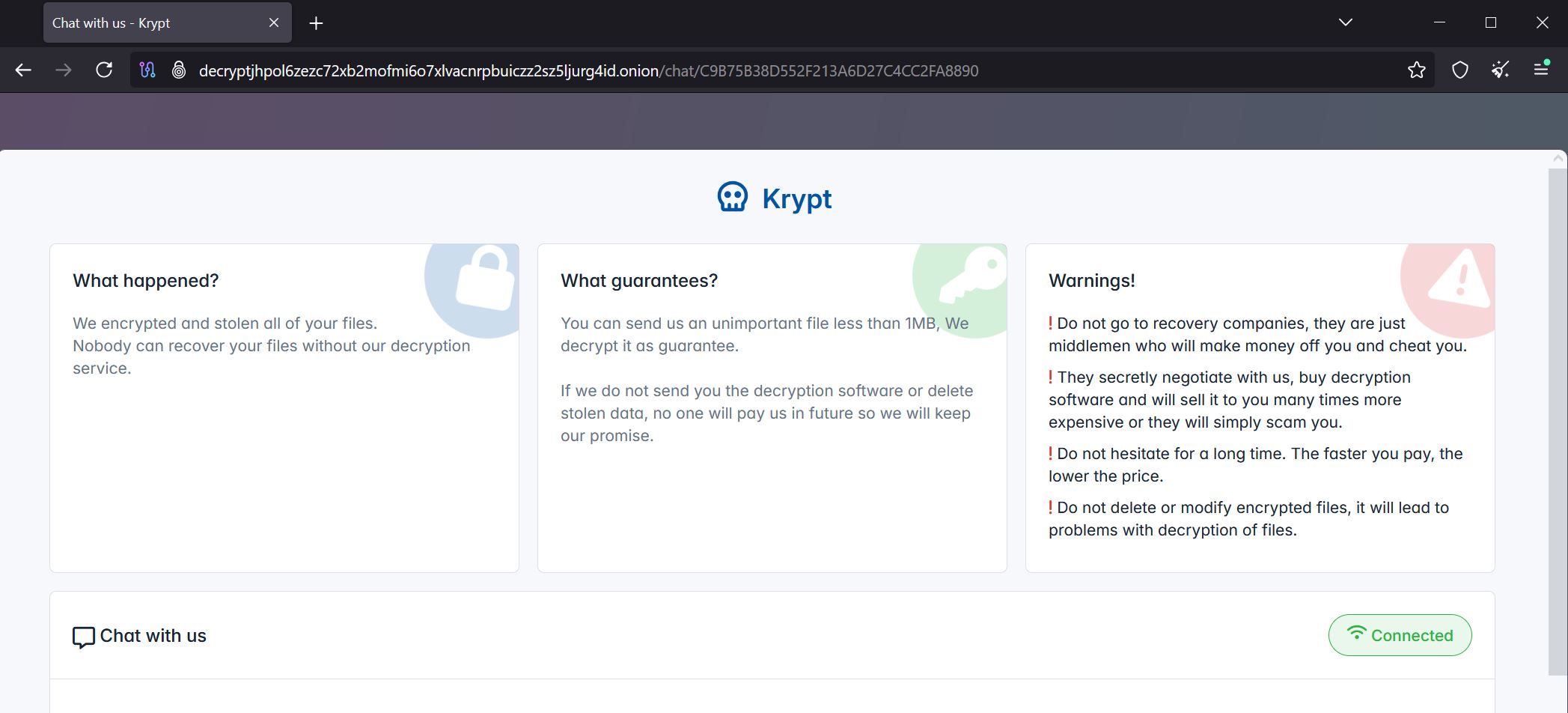Click 'They secretly negotiate with us' warning

[1229, 399]
